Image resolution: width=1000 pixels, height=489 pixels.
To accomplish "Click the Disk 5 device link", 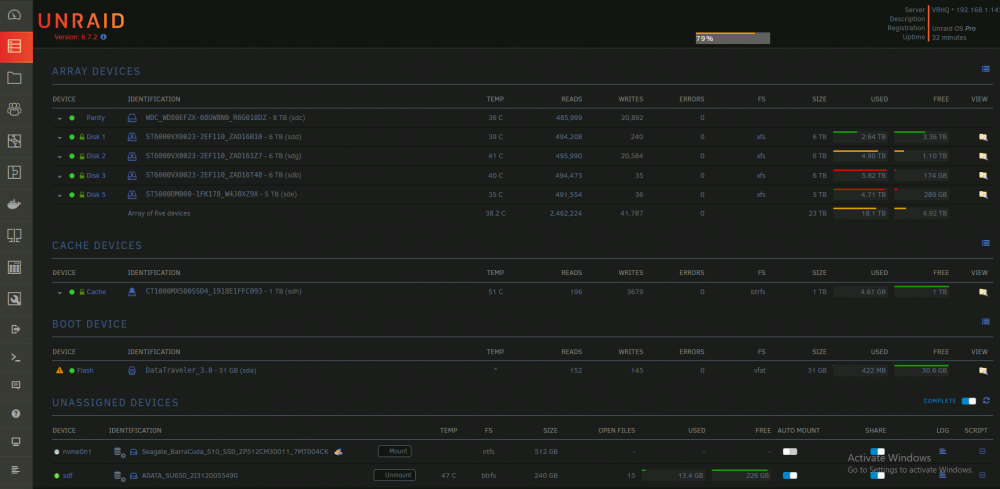I will (96, 194).
